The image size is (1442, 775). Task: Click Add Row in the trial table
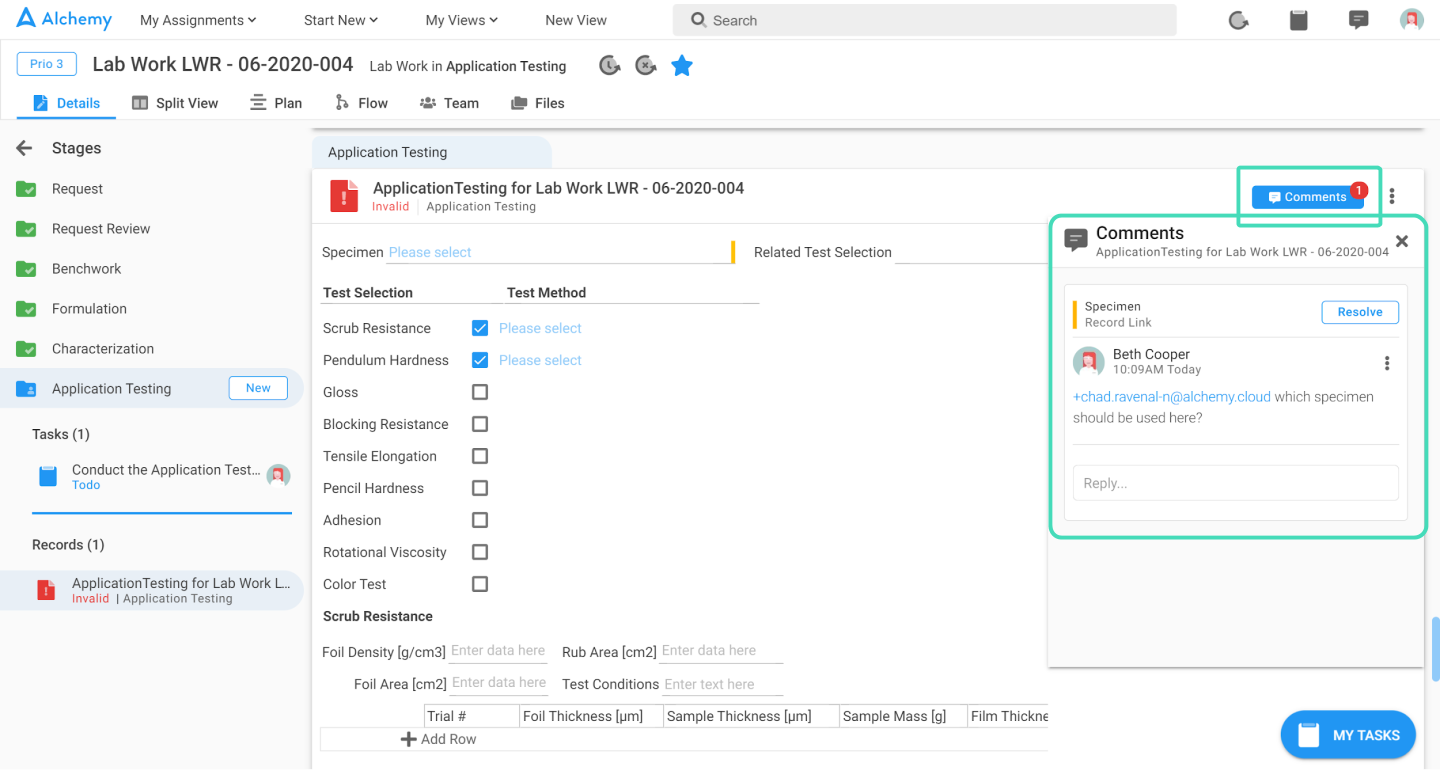tap(438, 739)
